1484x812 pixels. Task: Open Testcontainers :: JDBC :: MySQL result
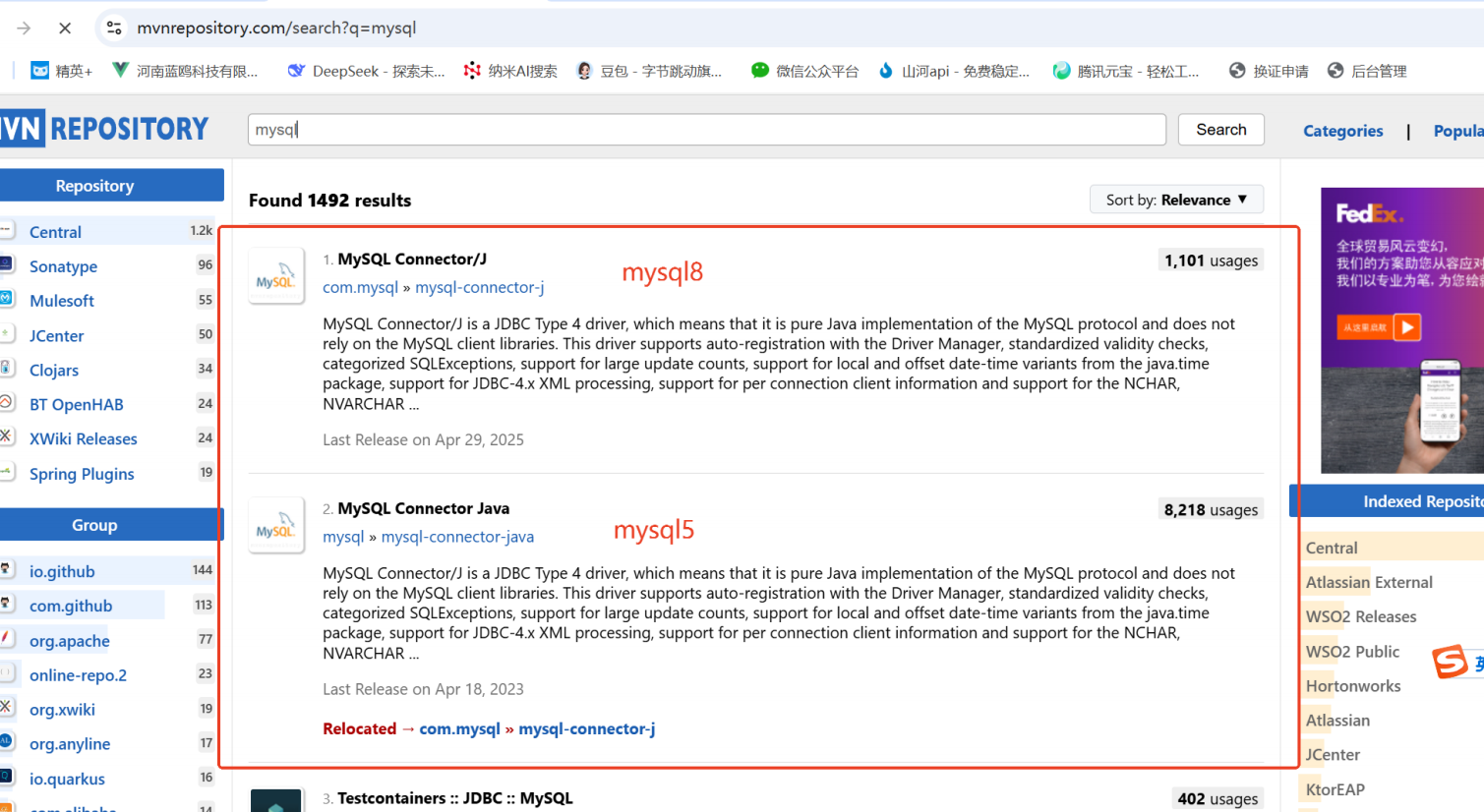click(454, 798)
